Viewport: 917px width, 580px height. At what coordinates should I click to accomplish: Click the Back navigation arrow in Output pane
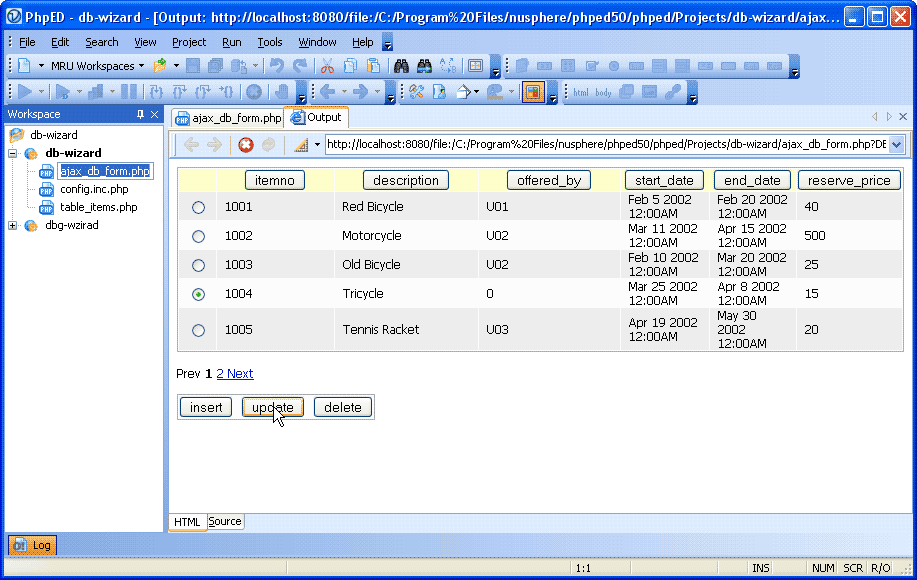tap(191, 144)
